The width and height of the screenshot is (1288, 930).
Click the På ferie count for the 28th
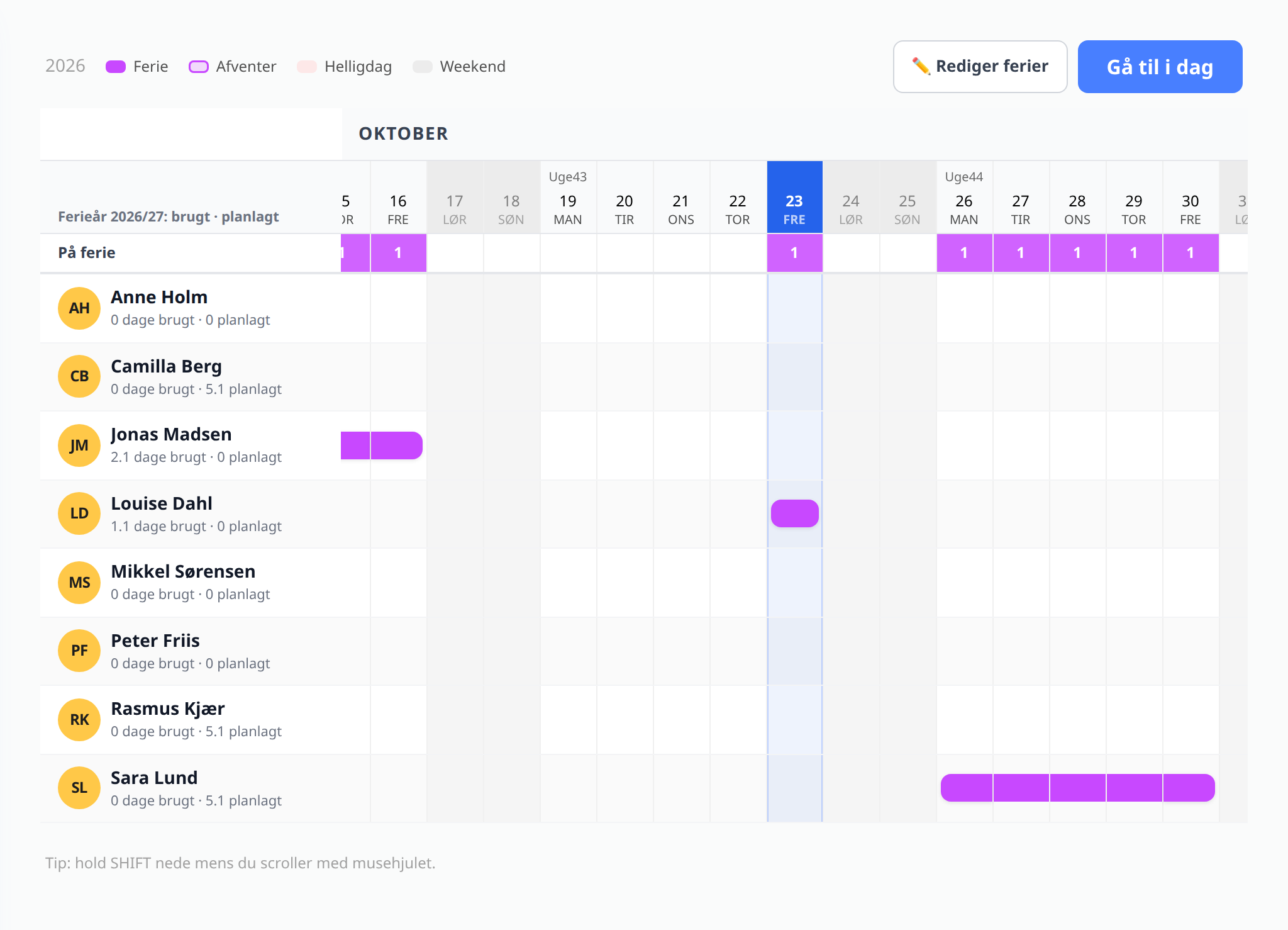(1077, 253)
